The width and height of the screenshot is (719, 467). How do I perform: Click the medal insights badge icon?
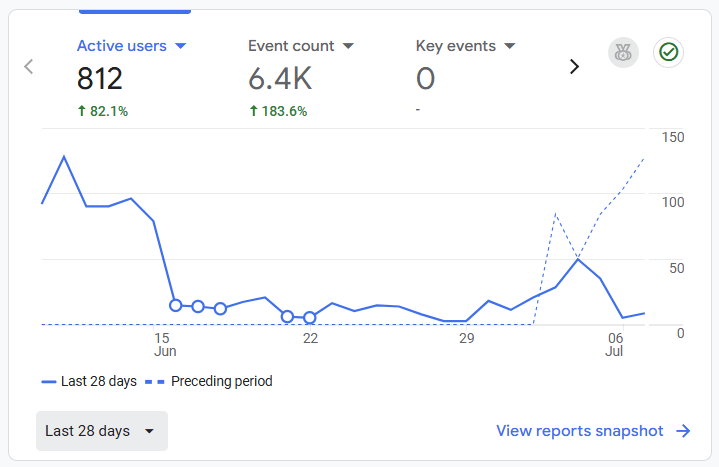click(624, 53)
